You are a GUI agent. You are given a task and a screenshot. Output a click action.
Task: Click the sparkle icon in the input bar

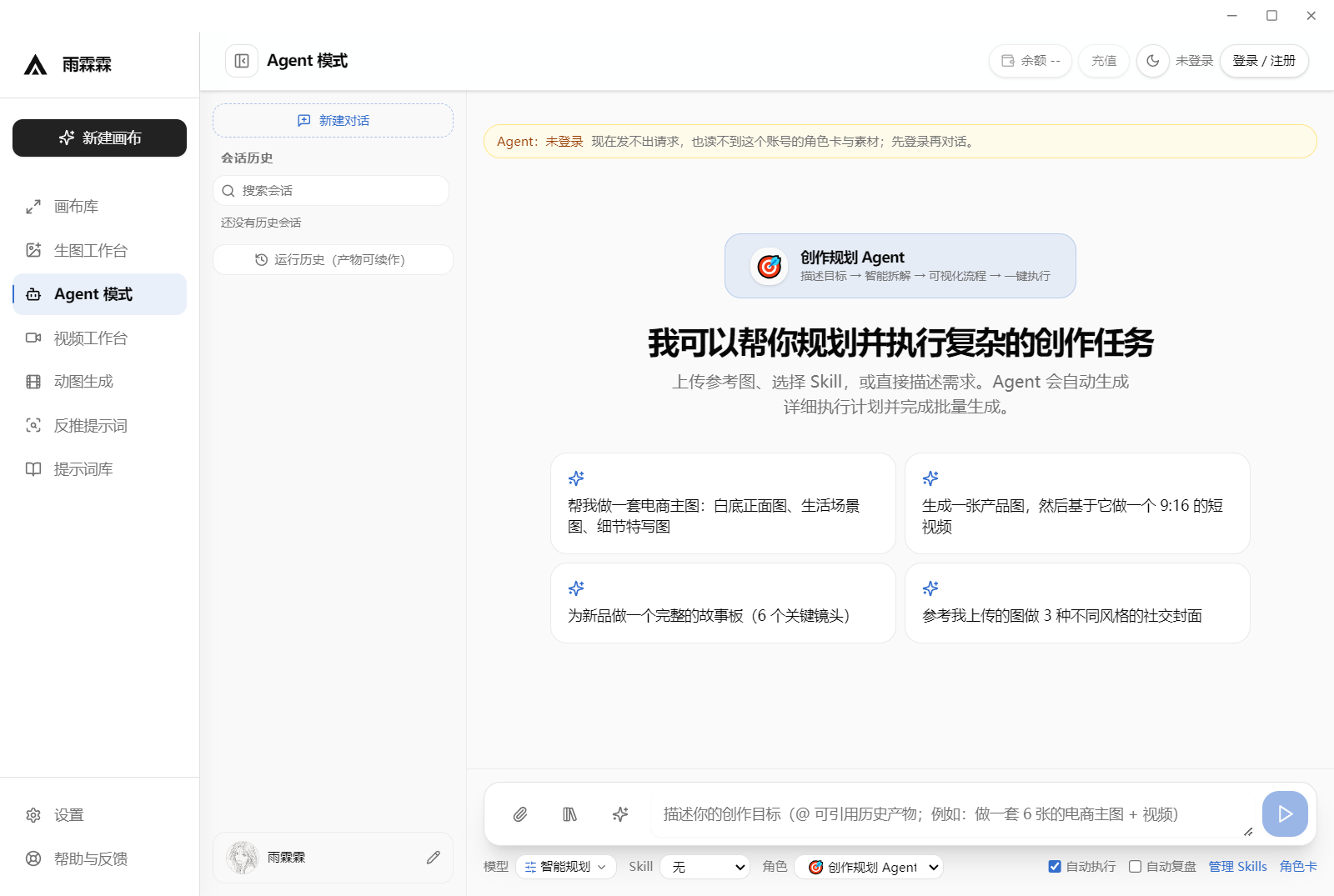(x=619, y=814)
